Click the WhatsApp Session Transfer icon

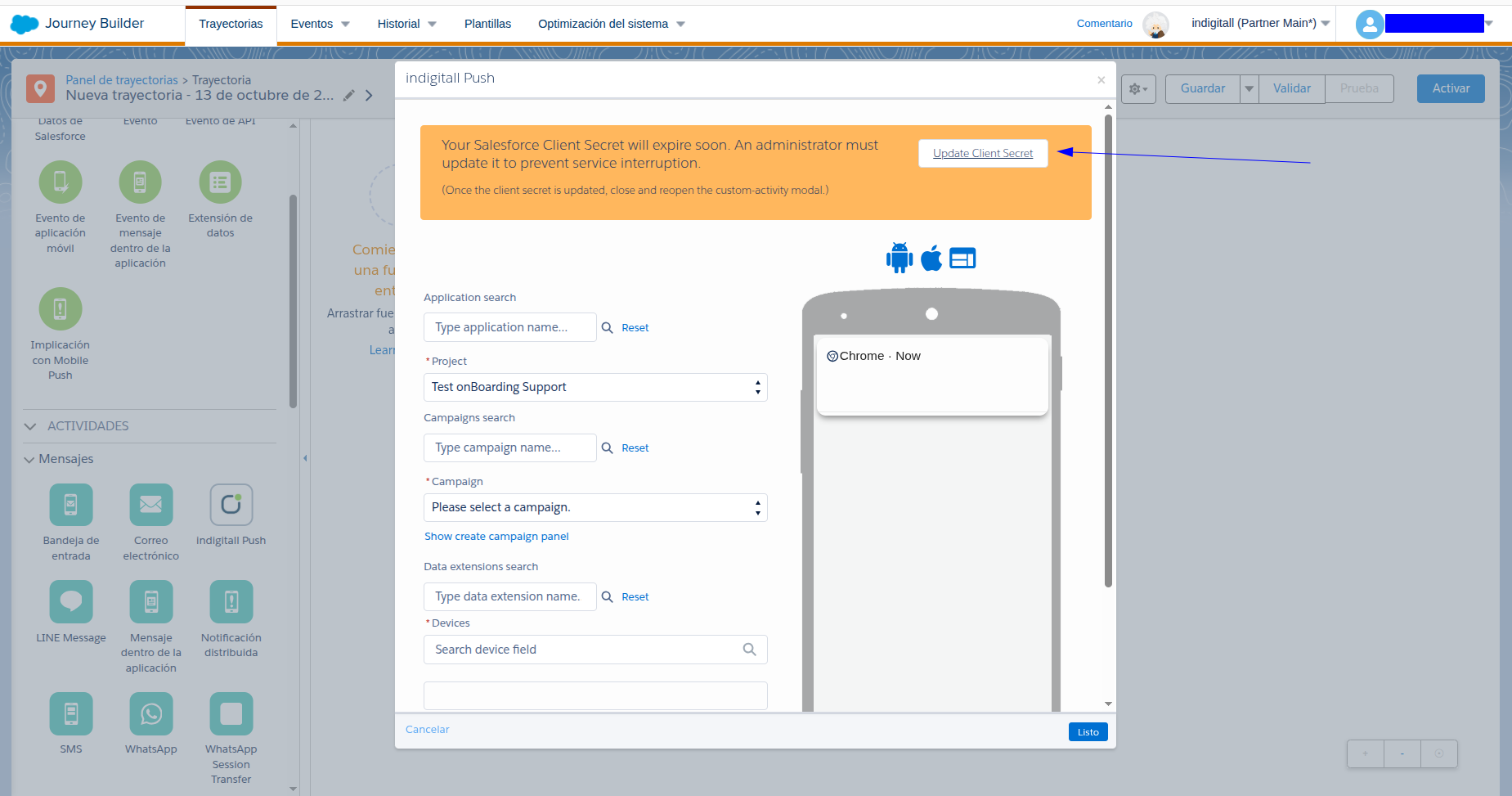point(231,713)
